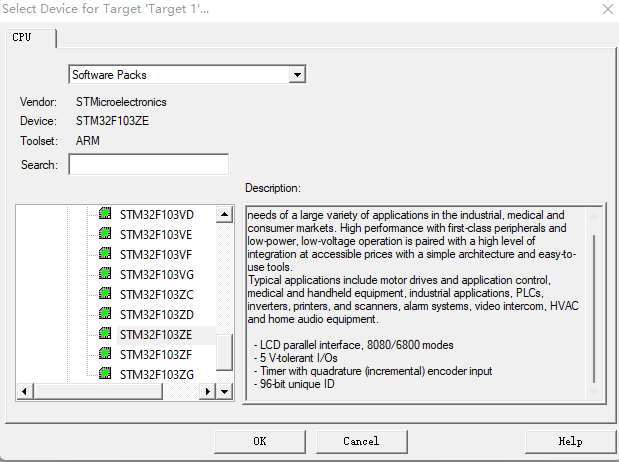
Task: Select device STM32F103VE in the tree
Action: pyautogui.click(x=156, y=235)
